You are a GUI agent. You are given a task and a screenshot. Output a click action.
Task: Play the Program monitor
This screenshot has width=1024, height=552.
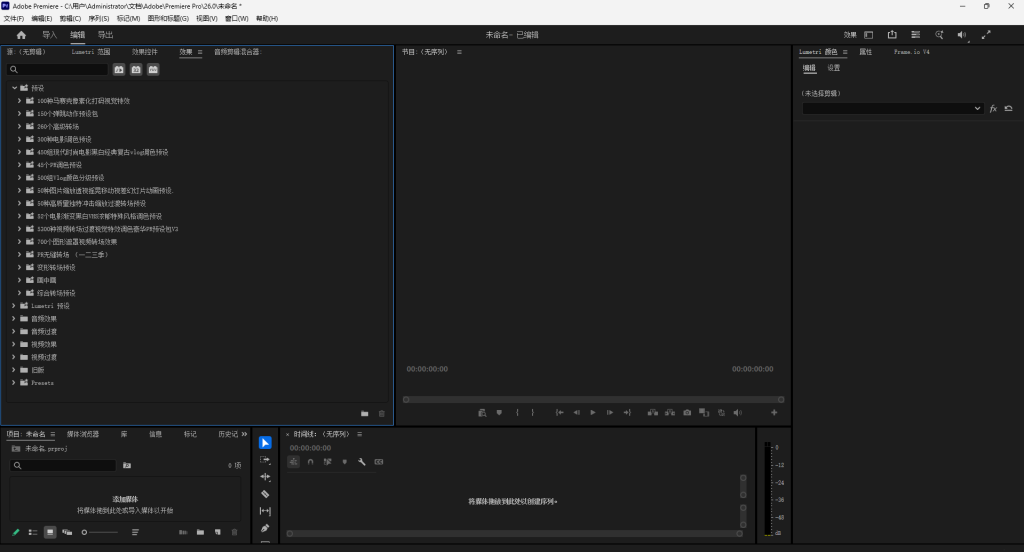593,412
